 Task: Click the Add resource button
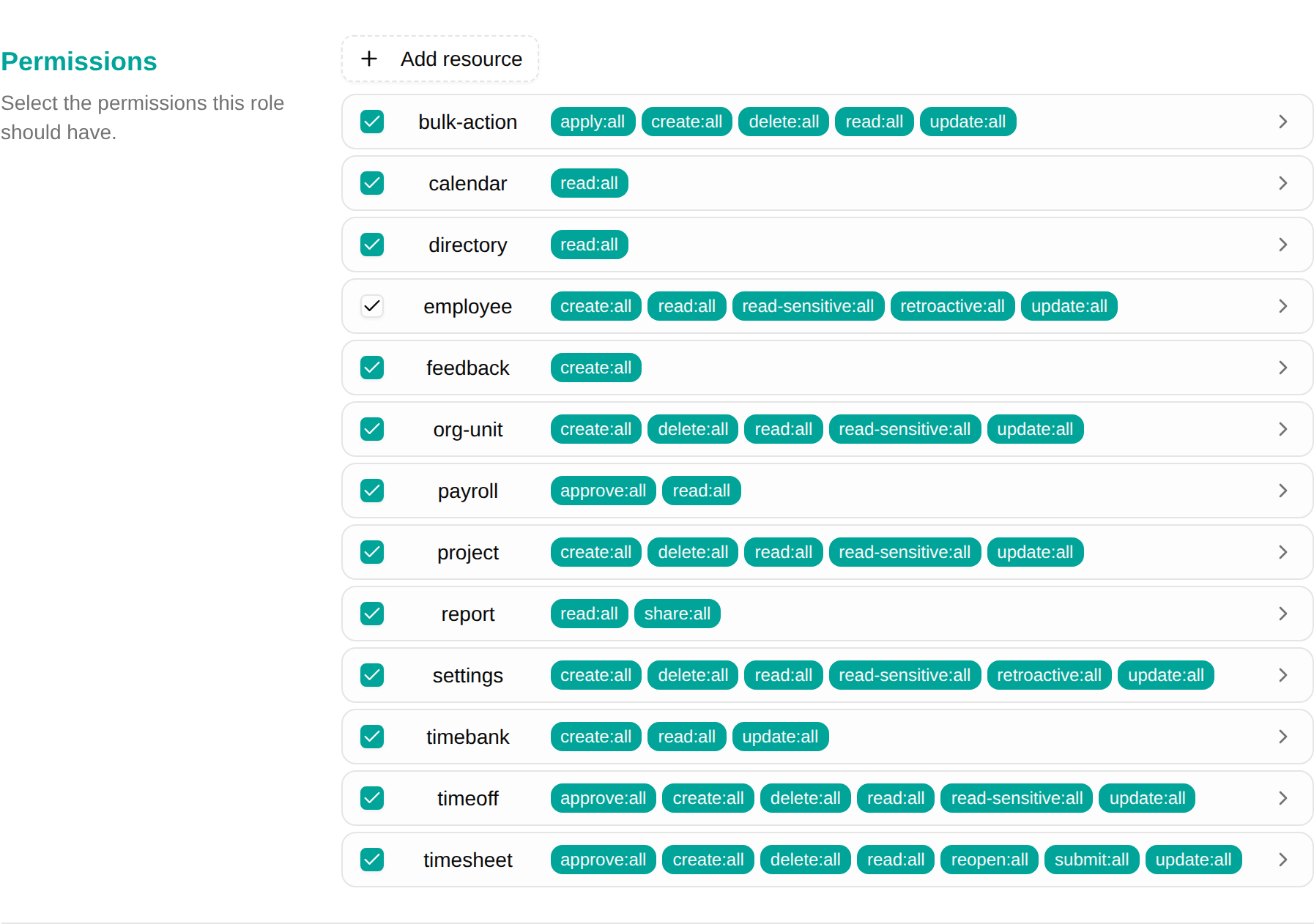440,59
